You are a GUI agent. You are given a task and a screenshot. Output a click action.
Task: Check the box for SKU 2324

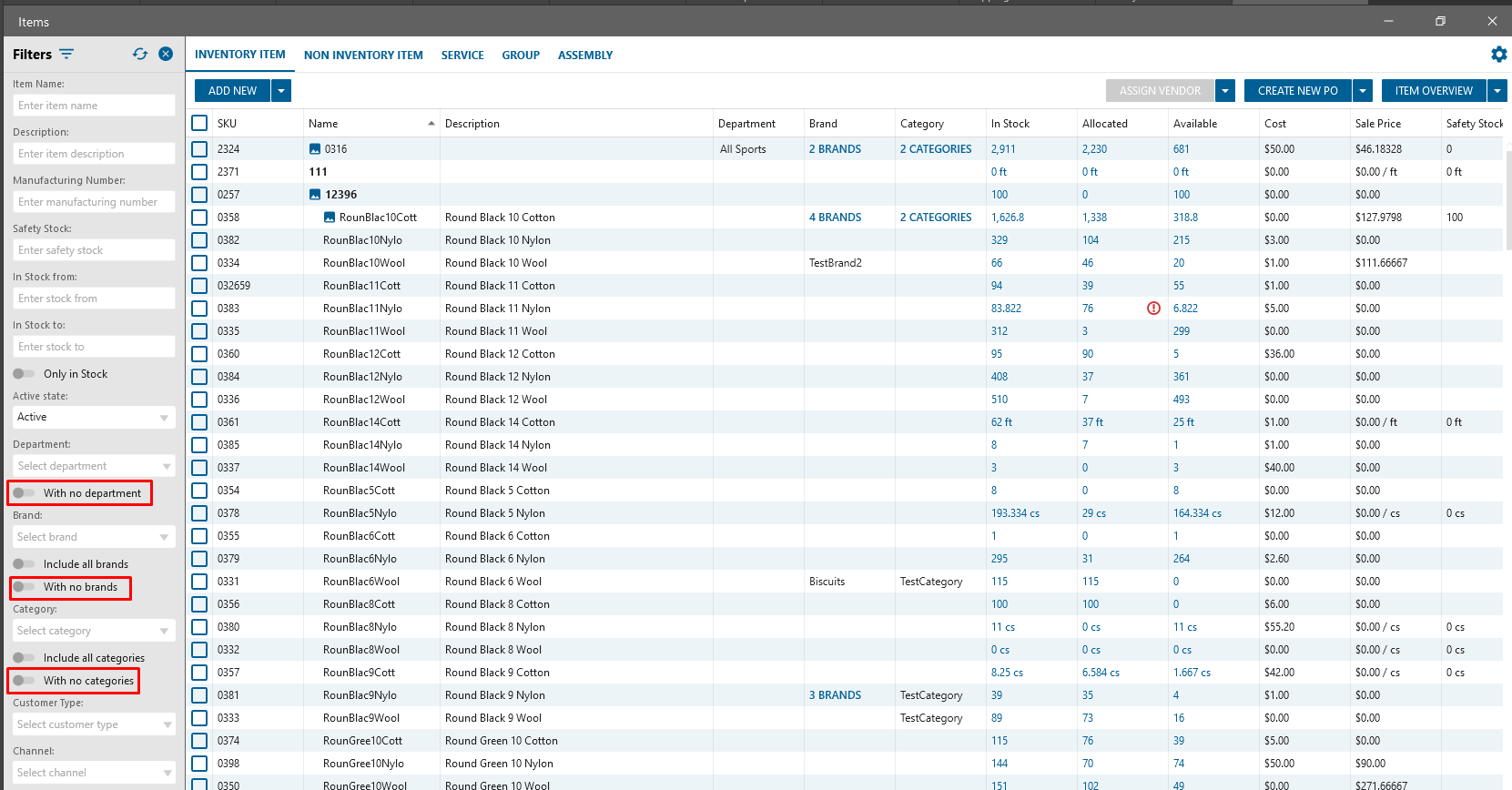coord(199,149)
